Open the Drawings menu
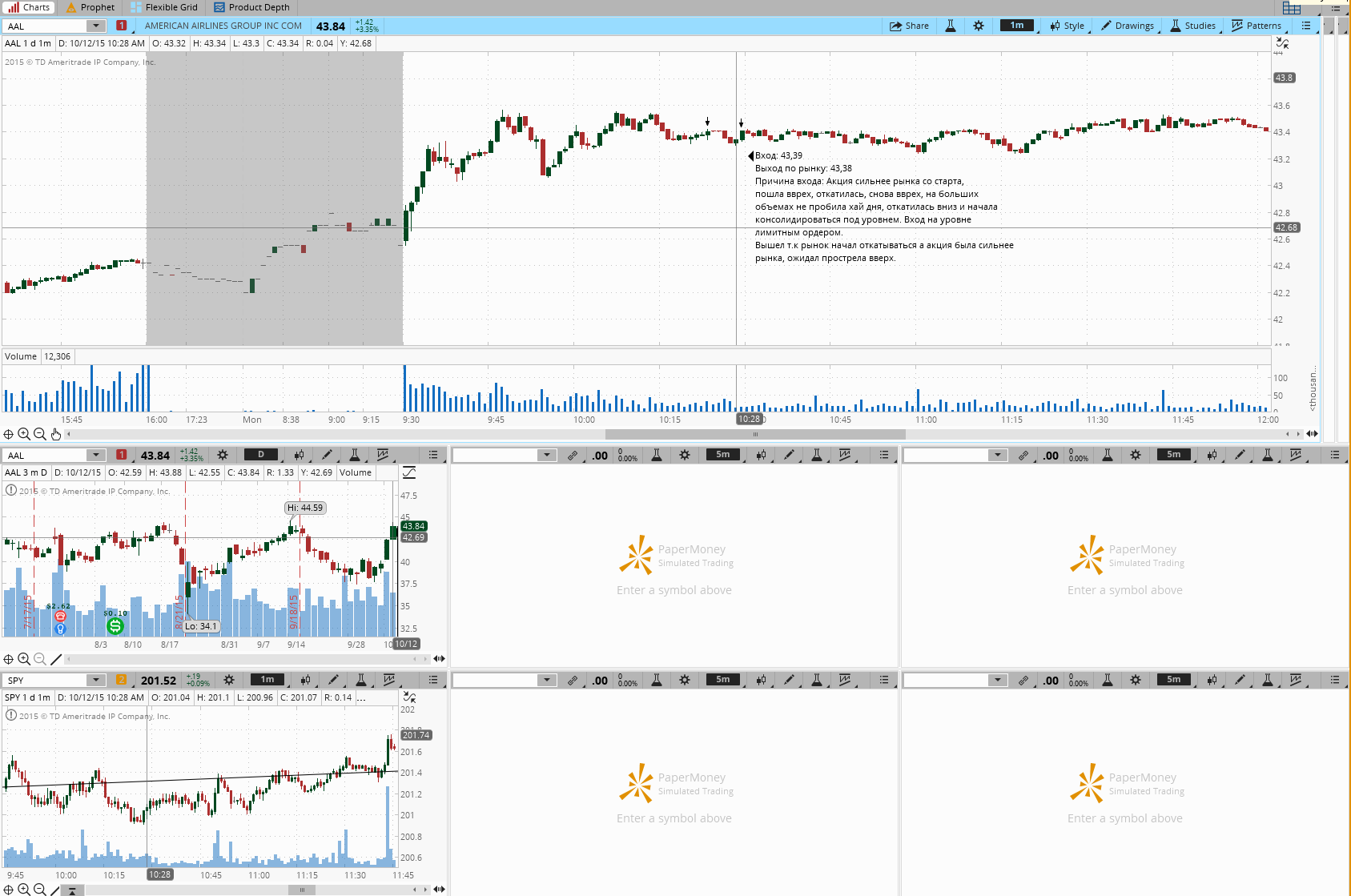Screen dimensions: 1351x896 coord(1128,26)
